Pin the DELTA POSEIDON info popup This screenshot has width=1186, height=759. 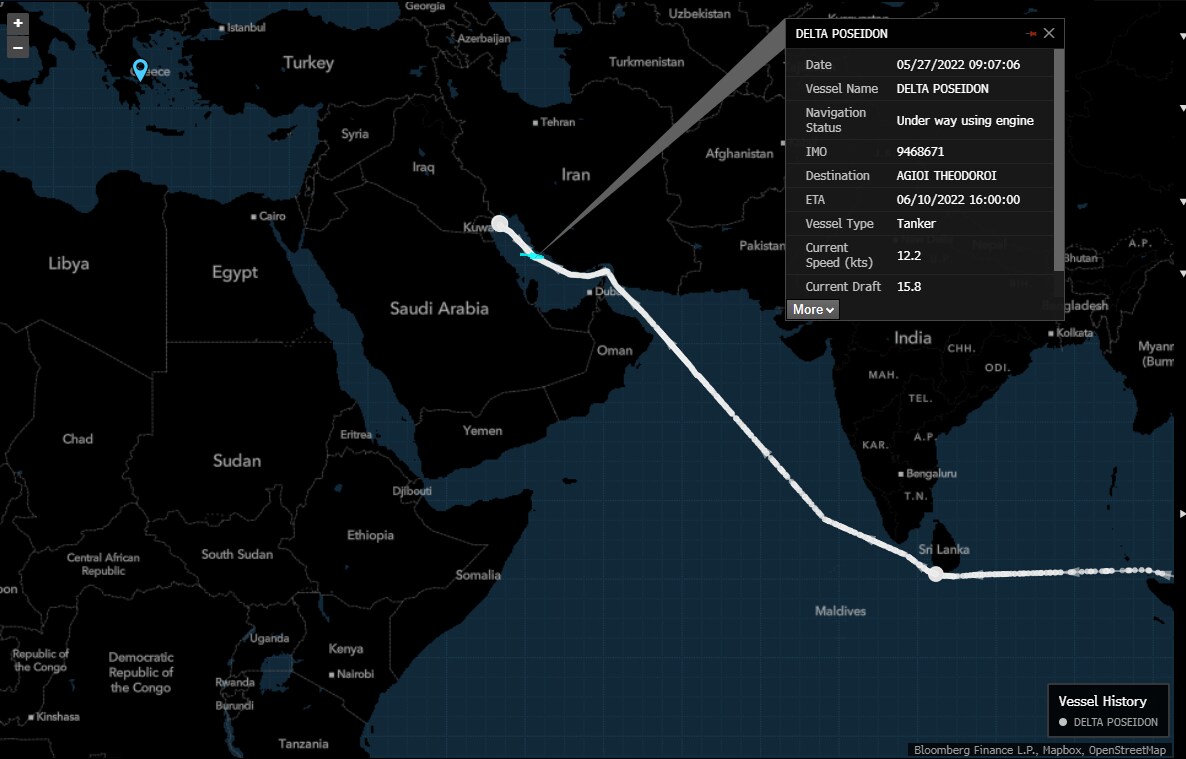pos(1031,33)
